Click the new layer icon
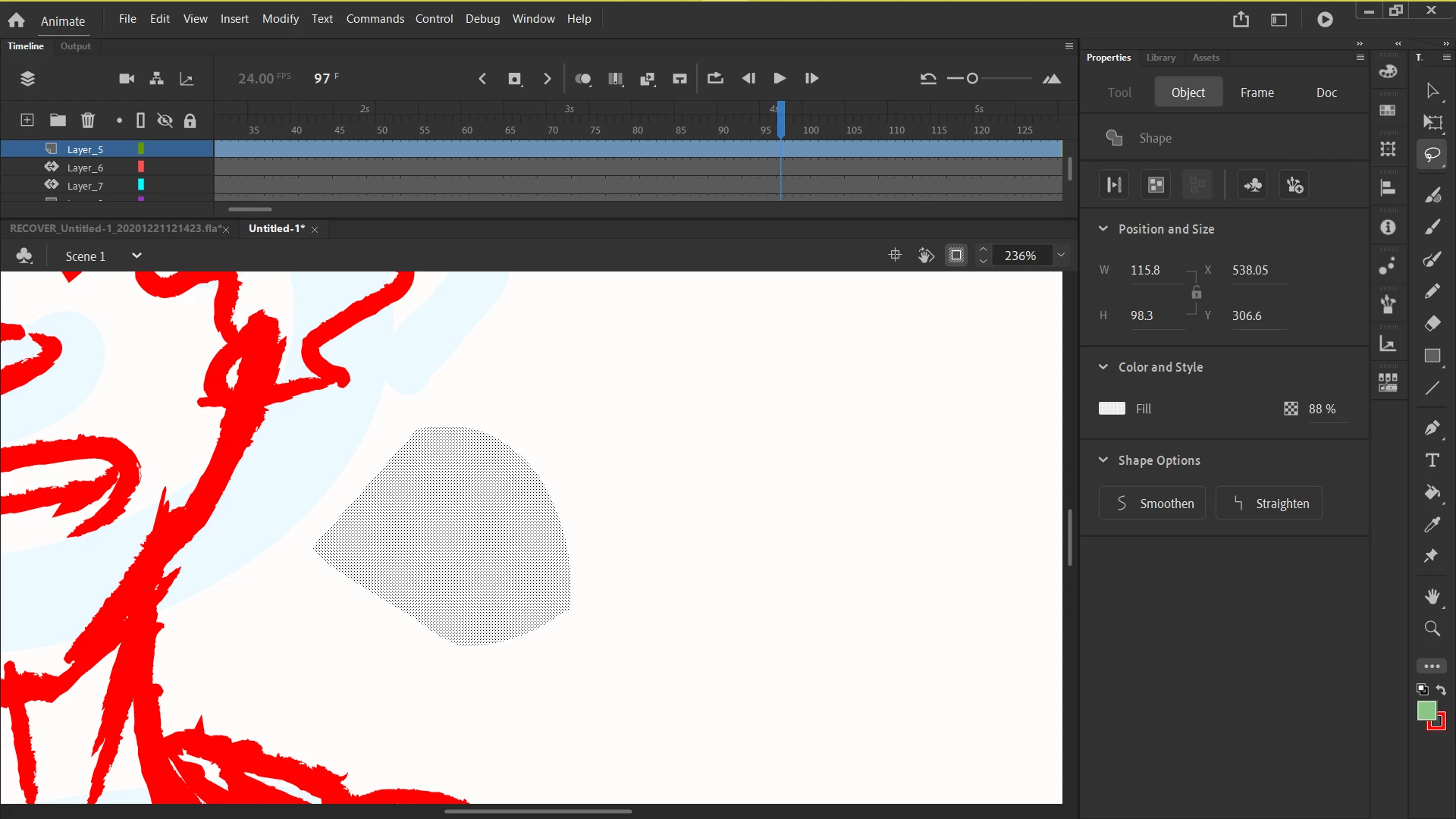The height and width of the screenshot is (819, 1456). pyautogui.click(x=27, y=121)
